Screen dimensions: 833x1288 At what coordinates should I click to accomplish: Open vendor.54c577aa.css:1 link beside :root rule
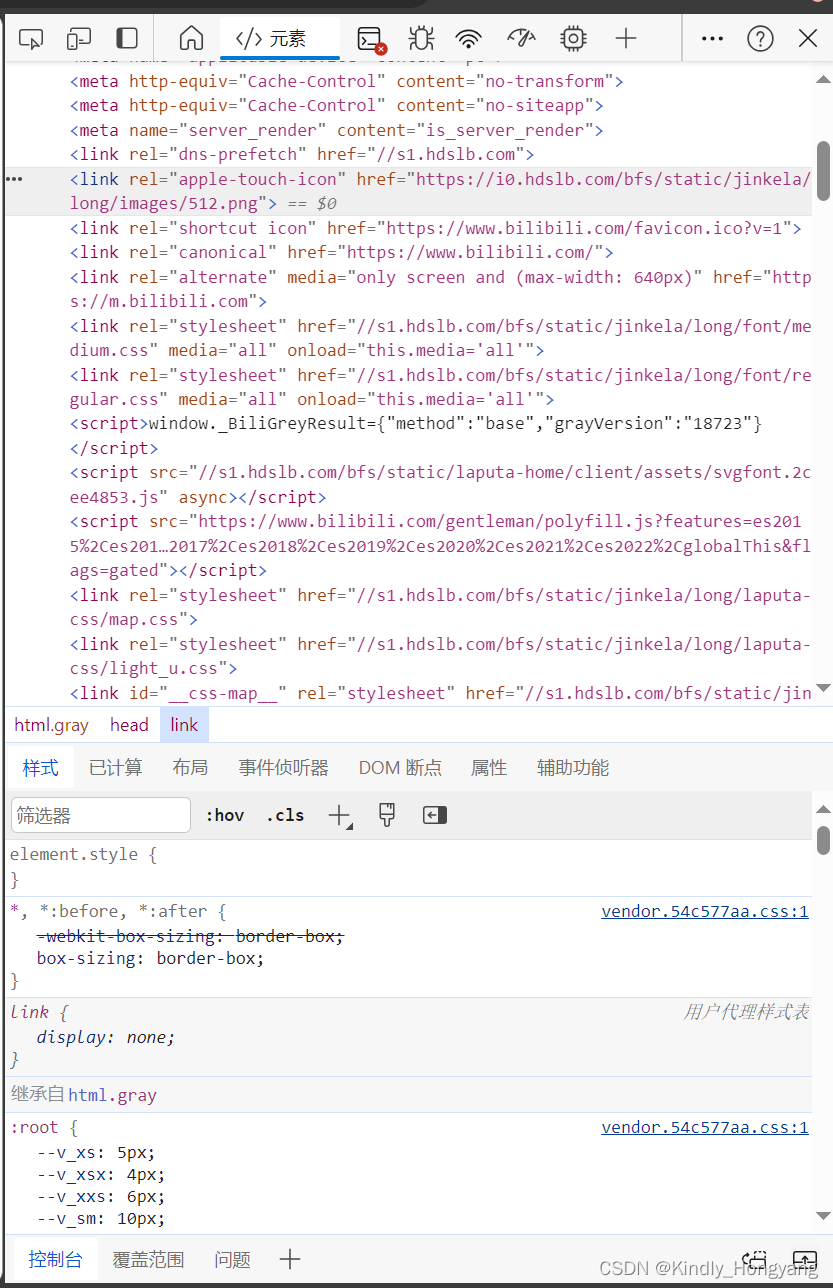coord(705,1127)
